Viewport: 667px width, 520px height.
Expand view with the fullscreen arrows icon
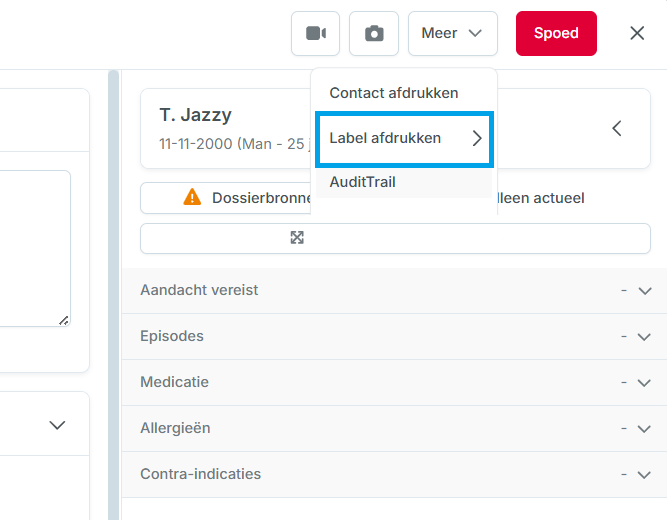297,237
